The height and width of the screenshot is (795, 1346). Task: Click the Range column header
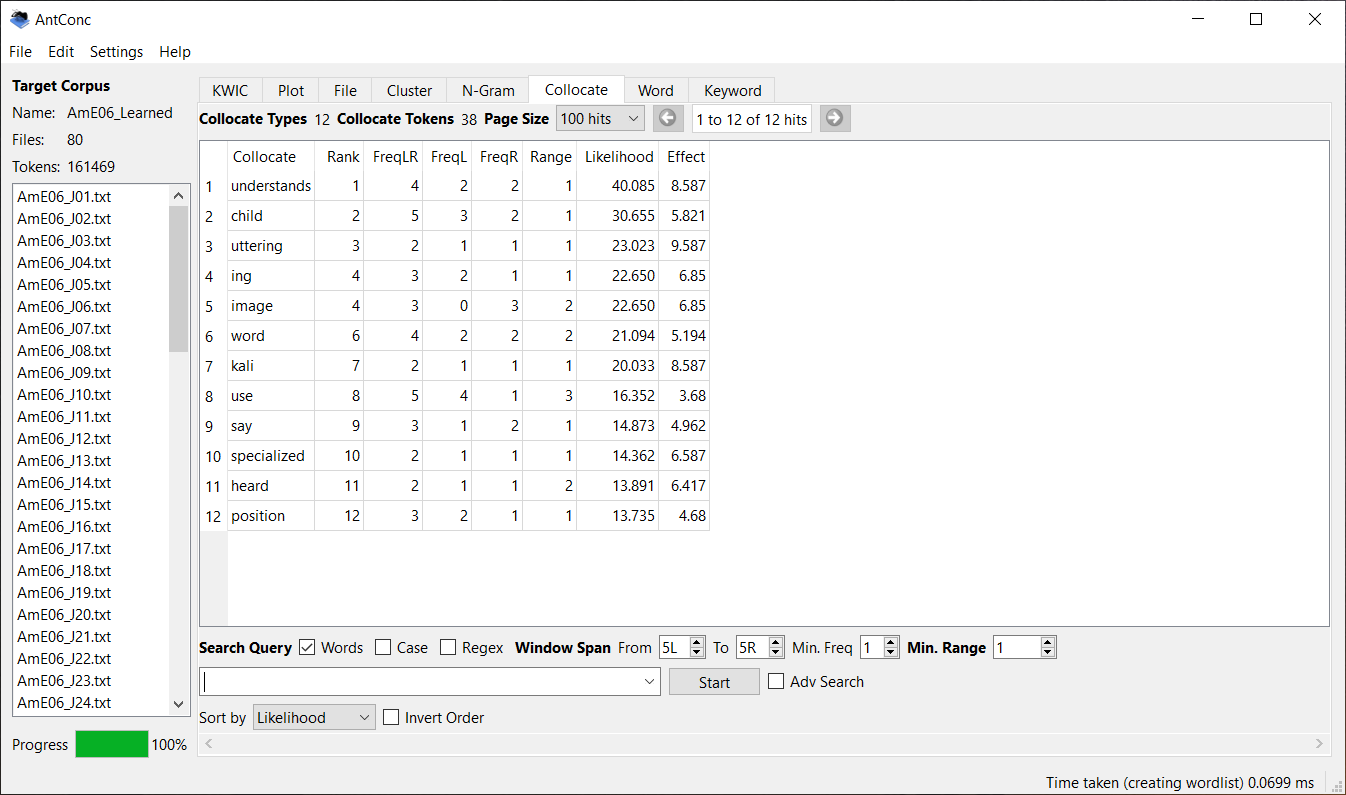tap(551, 156)
